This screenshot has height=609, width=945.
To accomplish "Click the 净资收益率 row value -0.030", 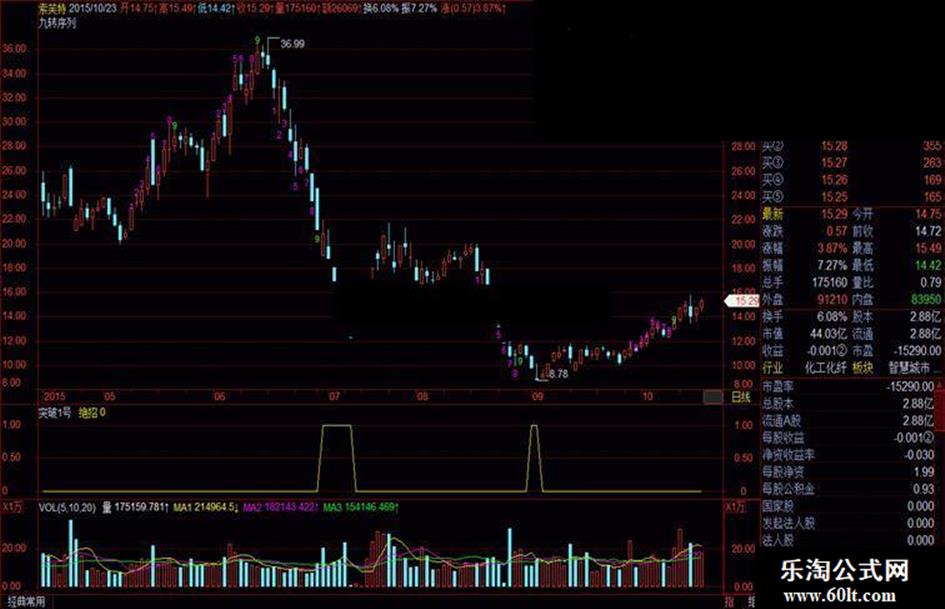I will [919, 455].
